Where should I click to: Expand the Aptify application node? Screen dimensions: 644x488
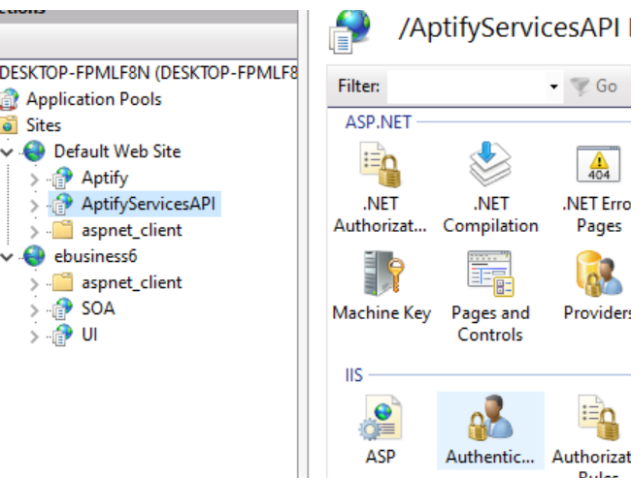pos(34,180)
